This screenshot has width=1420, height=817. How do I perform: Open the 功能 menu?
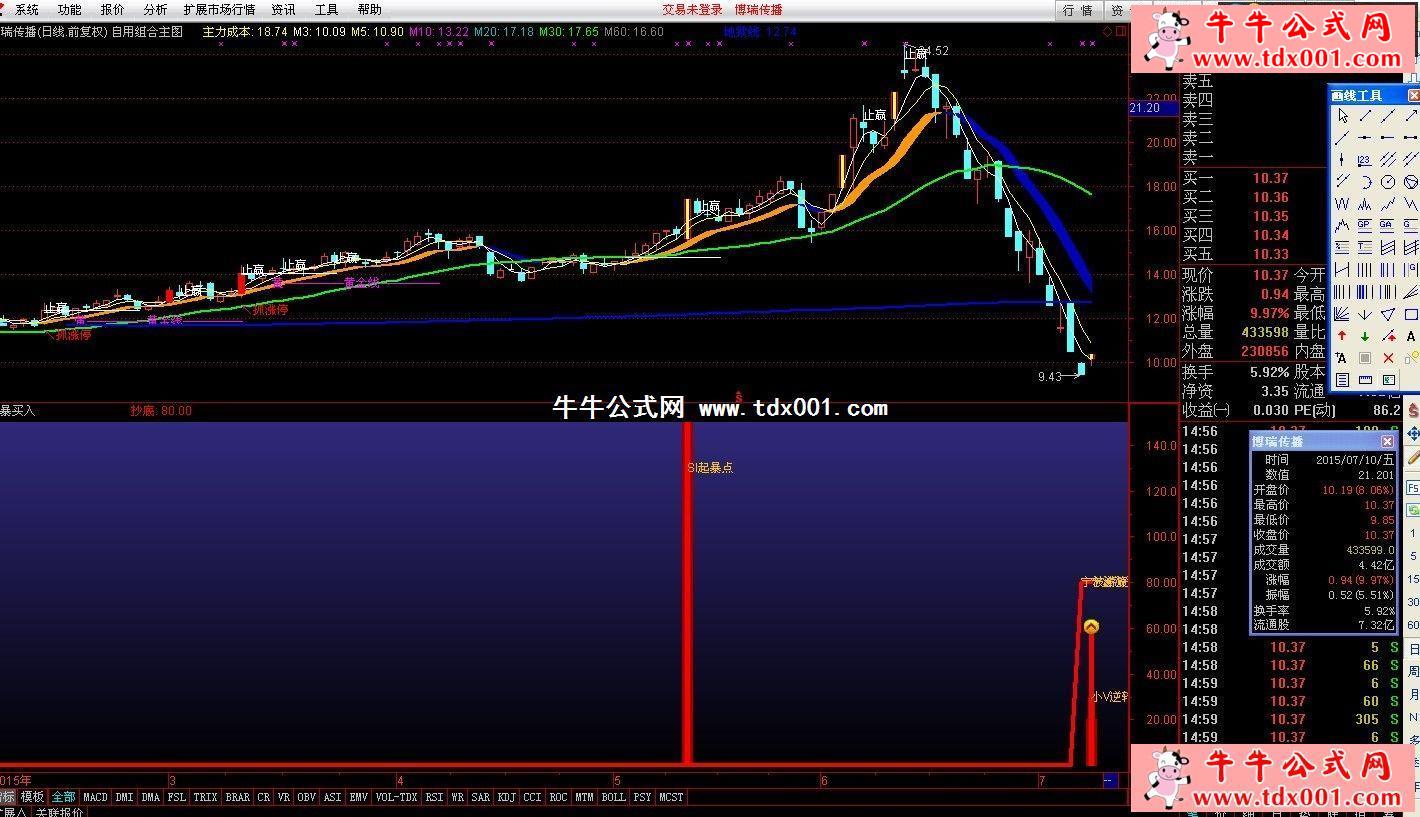pos(69,9)
